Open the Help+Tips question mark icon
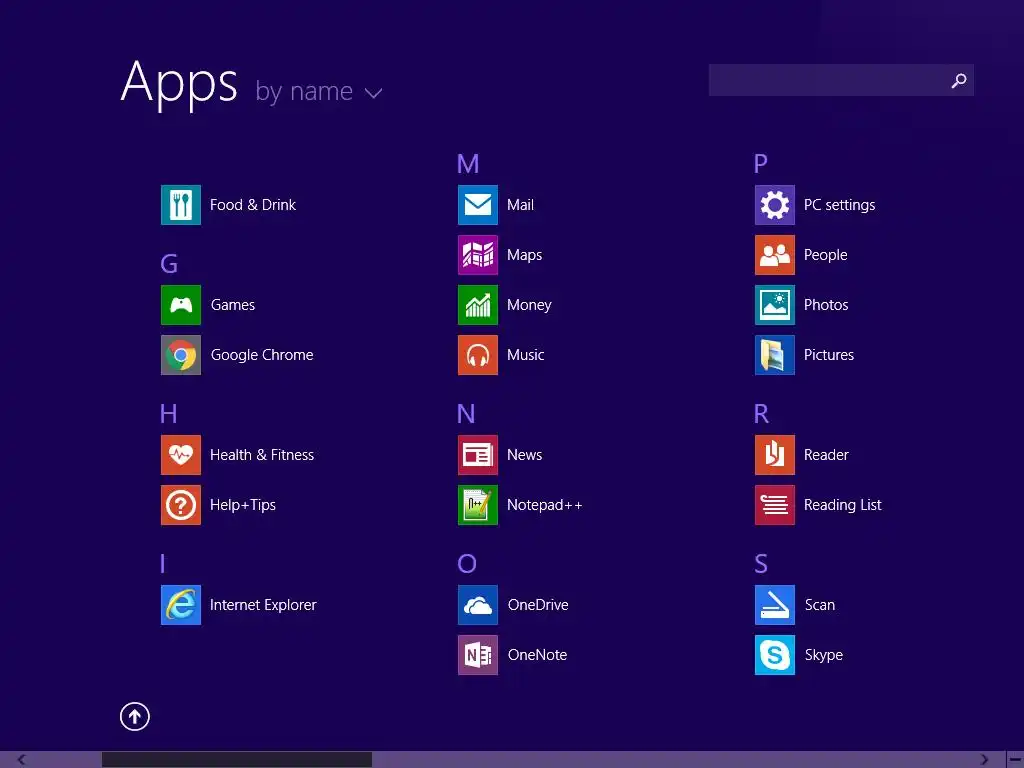This screenshot has height=768, width=1024. pyautogui.click(x=181, y=505)
